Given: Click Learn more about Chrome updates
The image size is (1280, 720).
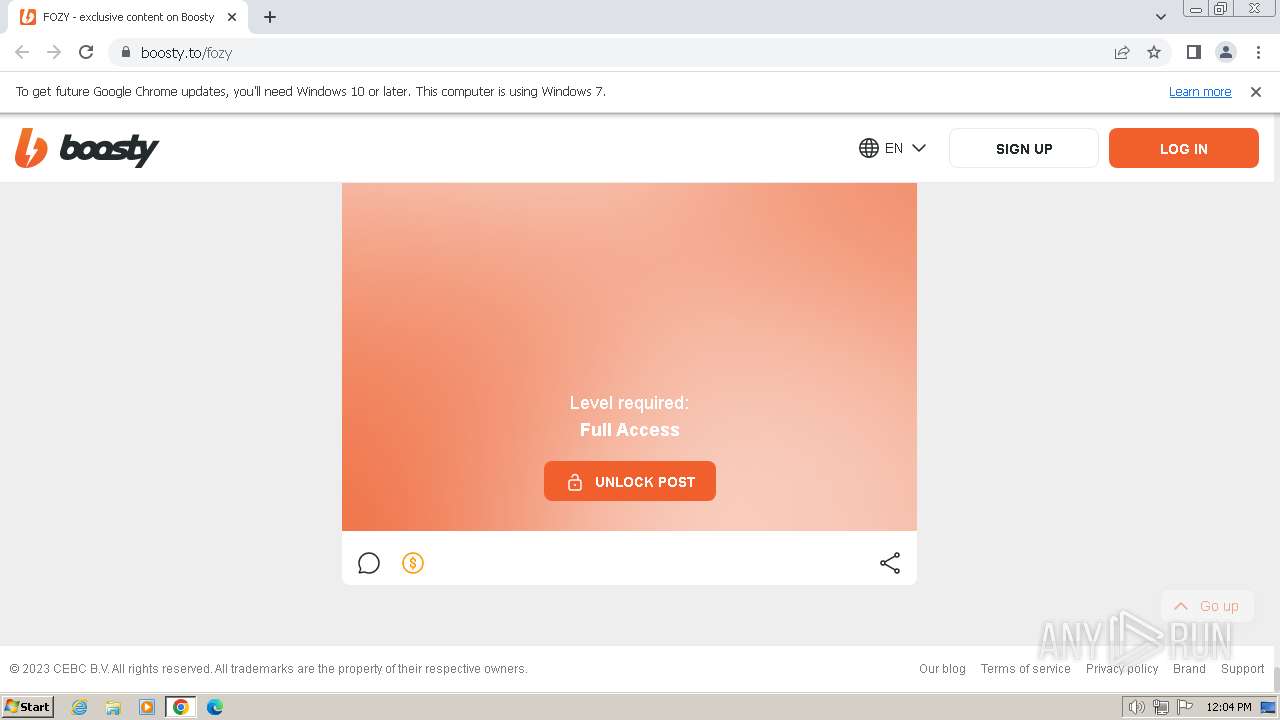Looking at the screenshot, I should coord(1200,91).
